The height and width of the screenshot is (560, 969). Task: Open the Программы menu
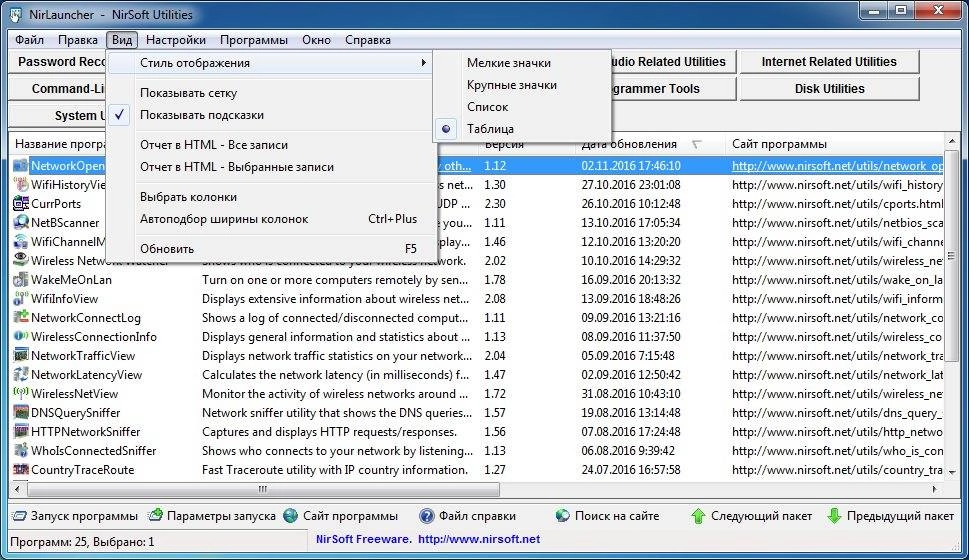(x=254, y=40)
